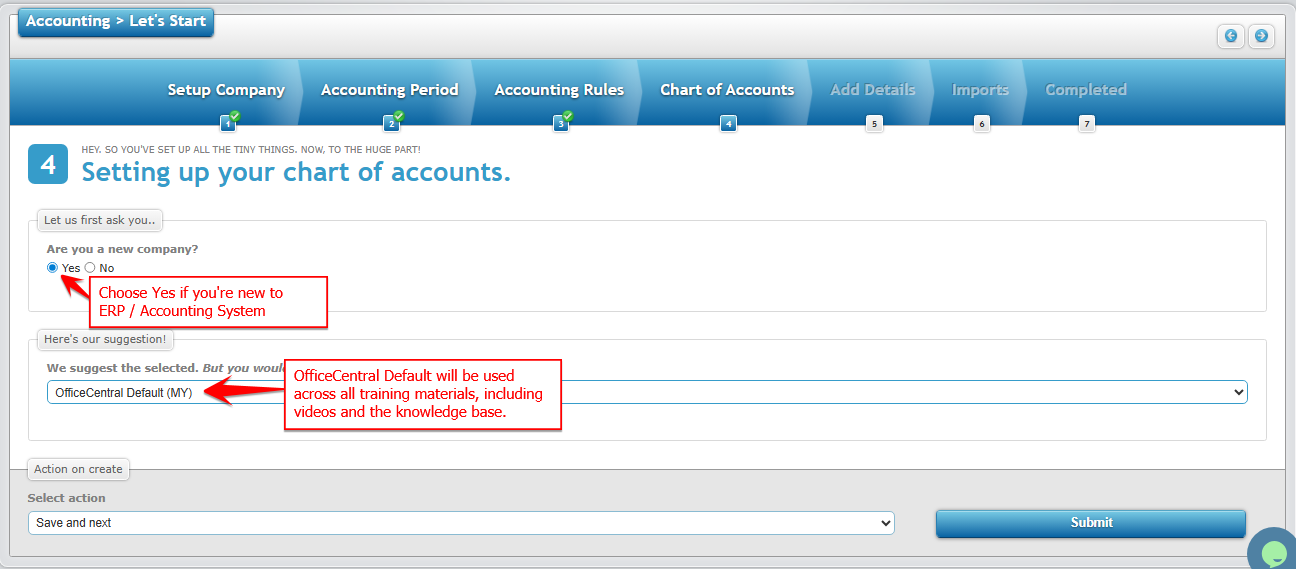Click step 5 marker under Add Details

click(874, 124)
